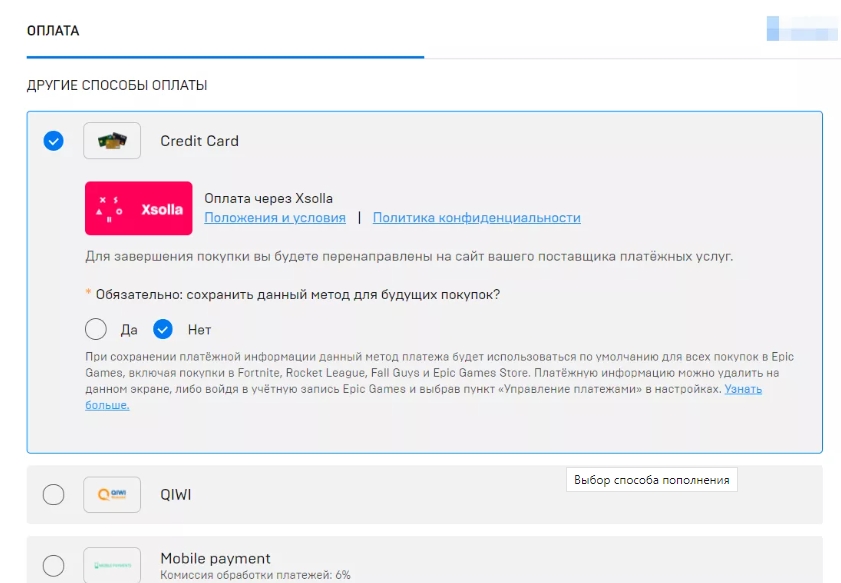
Task: Click the "Оплата через Xsolla" text
Action: [x=268, y=198]
